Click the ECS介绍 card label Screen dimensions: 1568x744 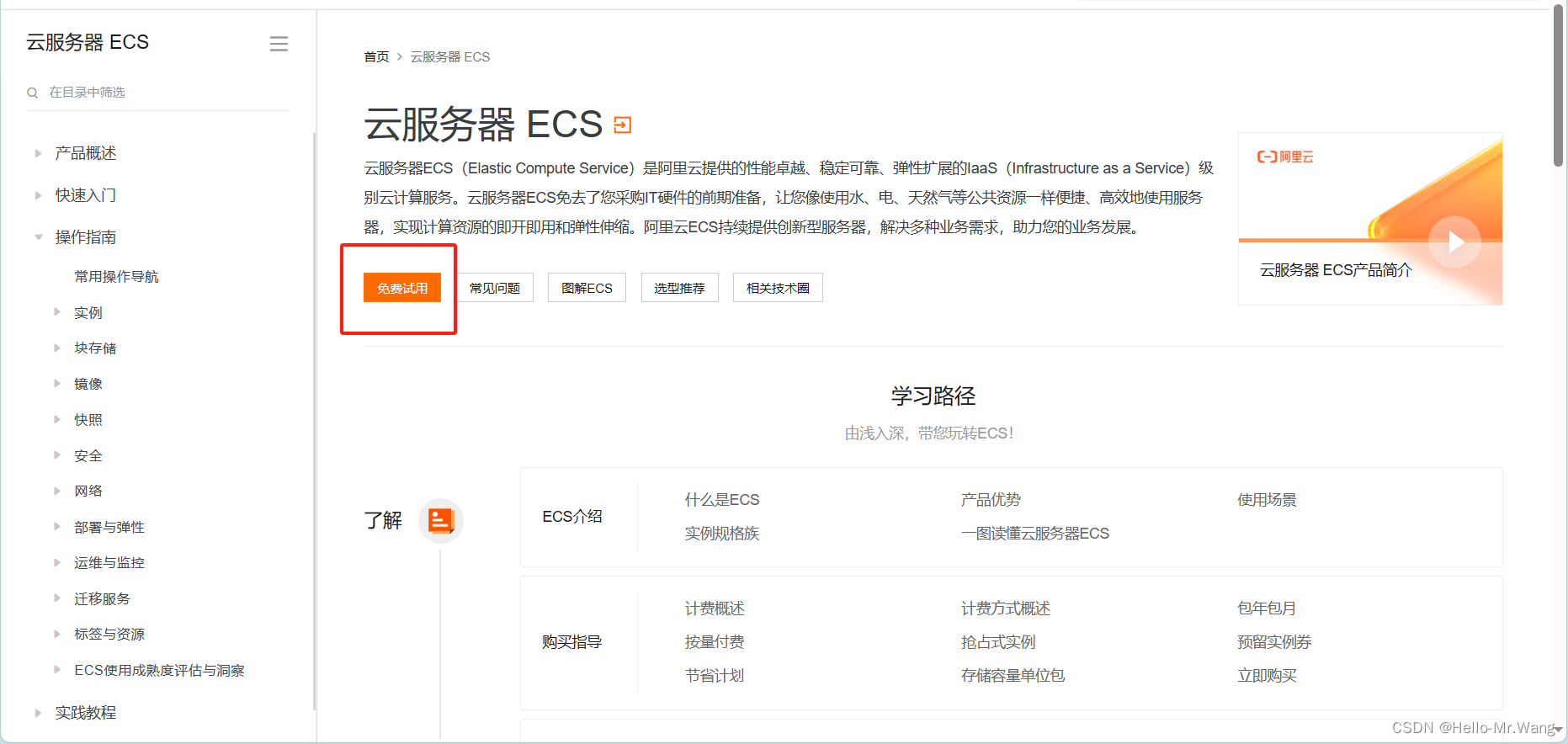pyautogui.click(x=572, y=517)
